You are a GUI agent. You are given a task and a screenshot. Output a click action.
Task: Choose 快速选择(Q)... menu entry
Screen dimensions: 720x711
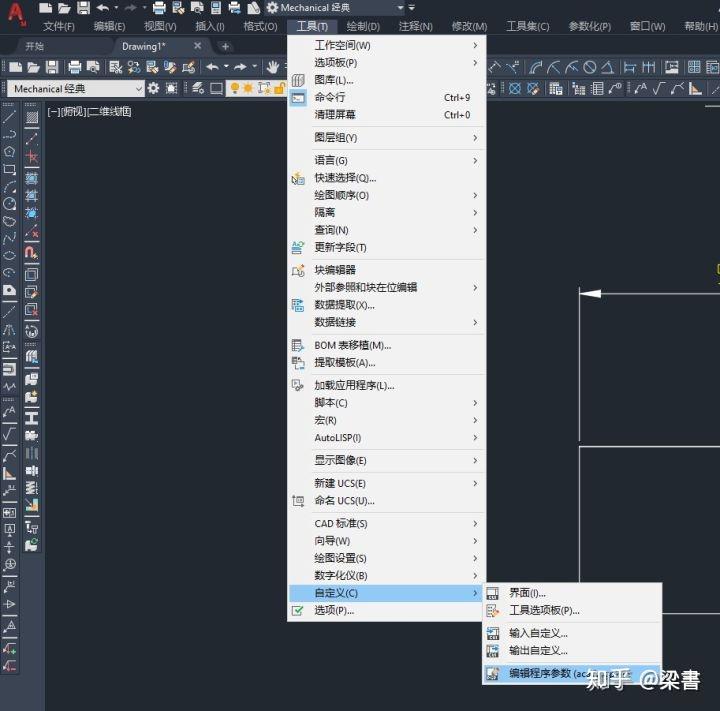[387, 178]
